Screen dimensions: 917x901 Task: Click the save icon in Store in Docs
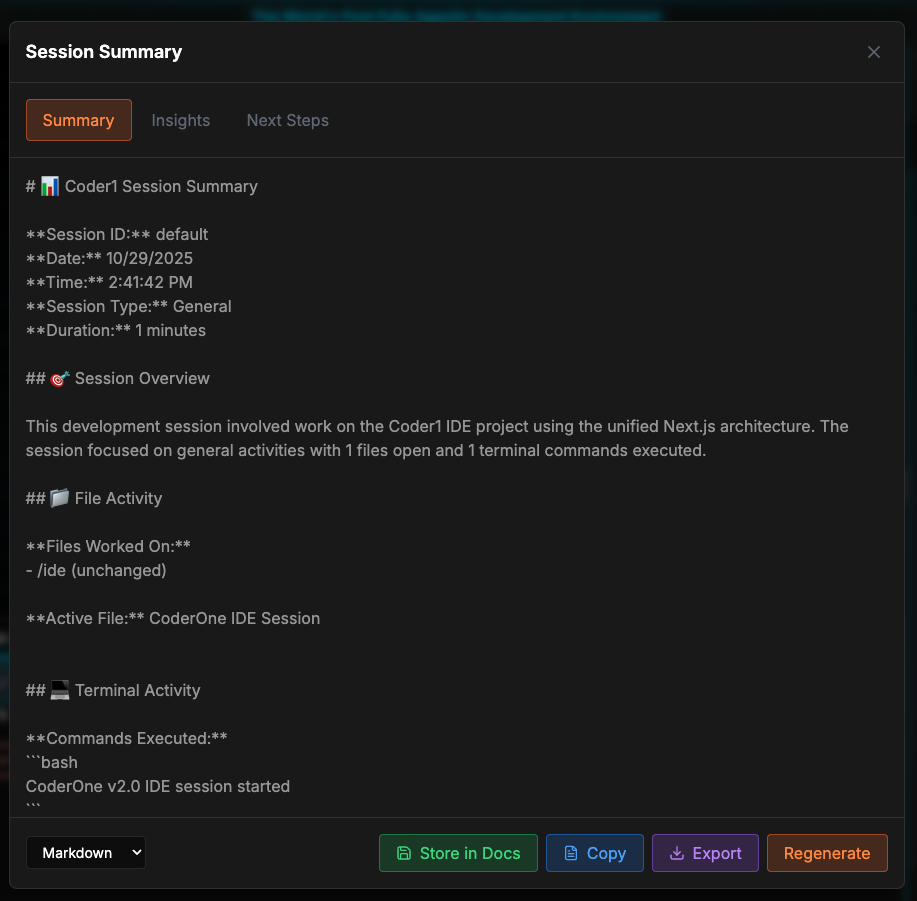(x=404, y=853)
